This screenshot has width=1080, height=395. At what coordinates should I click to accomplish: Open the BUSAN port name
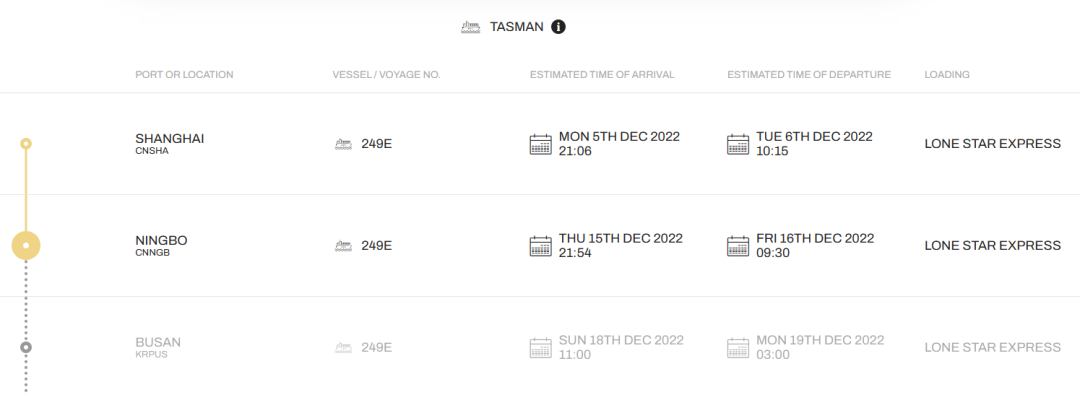point(158,342)
